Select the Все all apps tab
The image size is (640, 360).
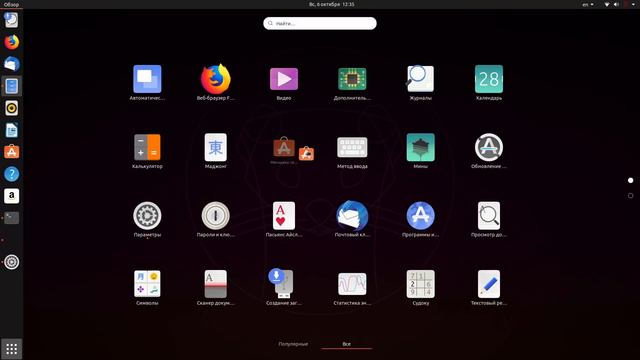click(347, 344)
